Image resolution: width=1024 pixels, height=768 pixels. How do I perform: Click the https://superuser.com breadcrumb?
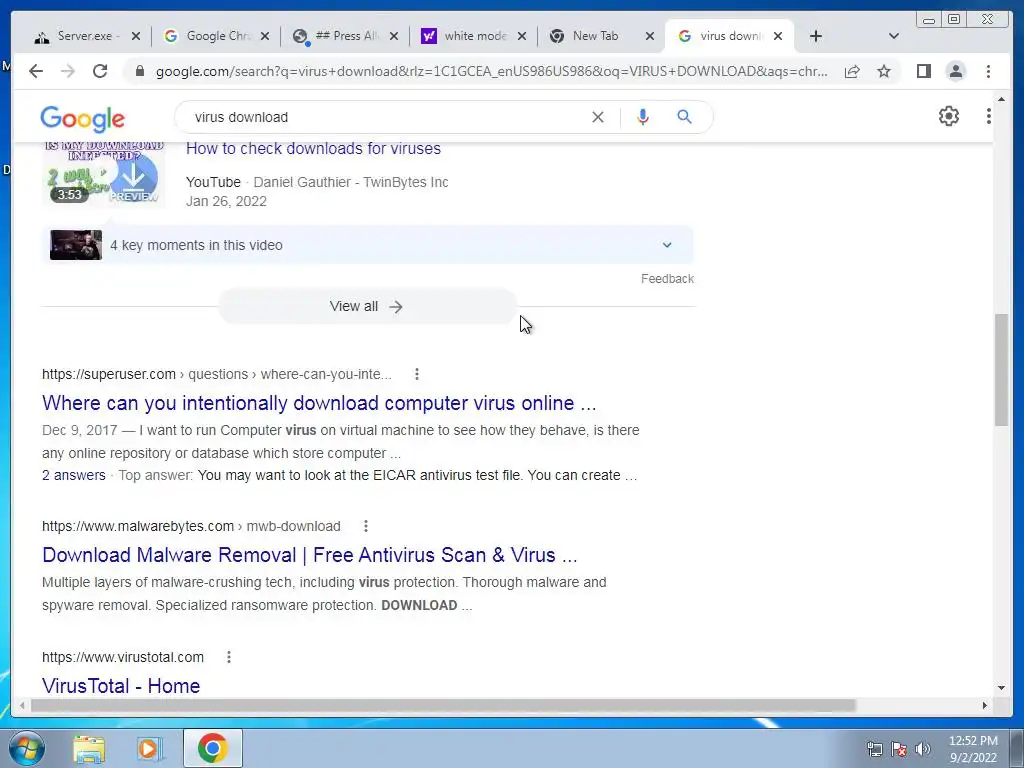pyautogui.click(x=109, y=374)
